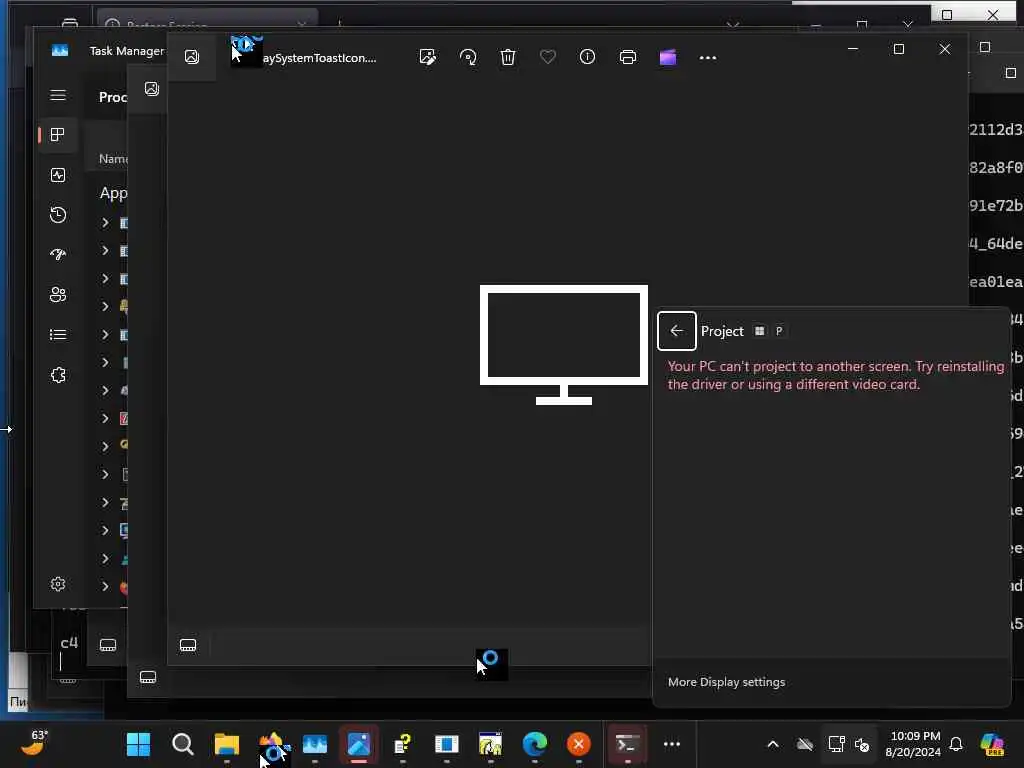Click the Task Manager app icon in title bar
Image resolution: width=1024 pixels, height=768 pixels.
[x=59, y=50]
